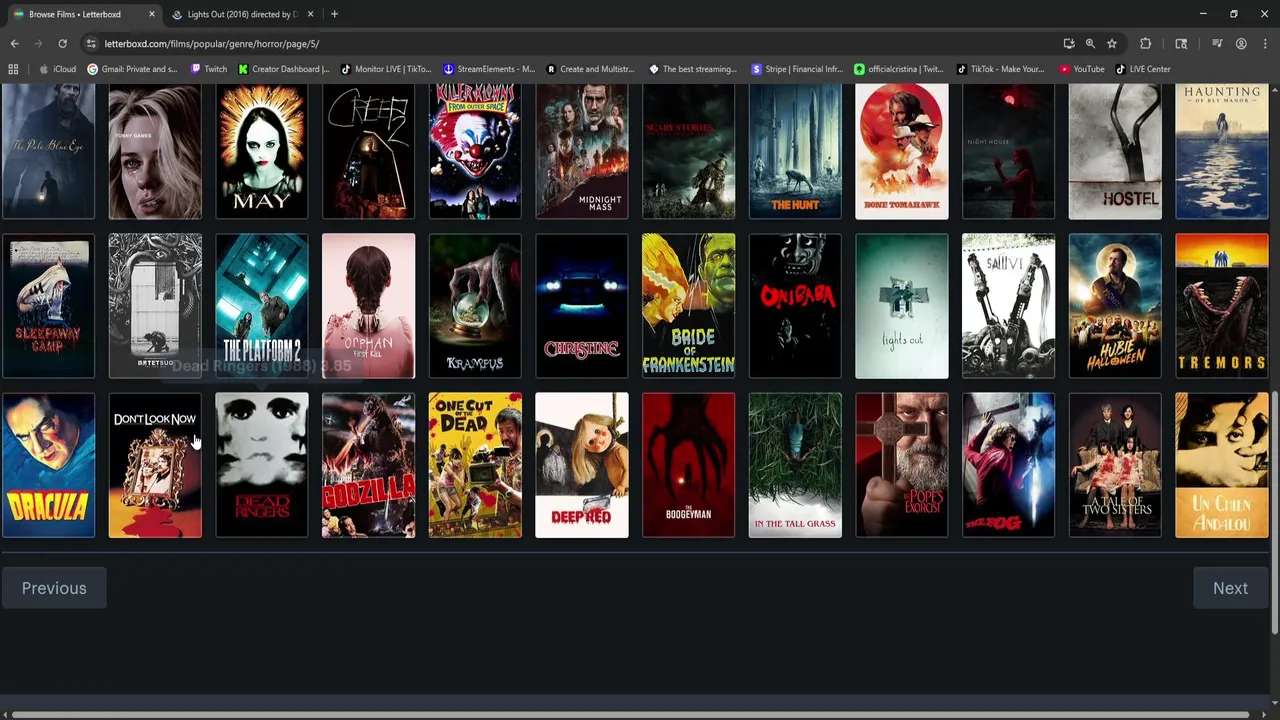Open the Hostel poster
The width and height of the screenshot is (1280, 720).
coord(1115,151)
